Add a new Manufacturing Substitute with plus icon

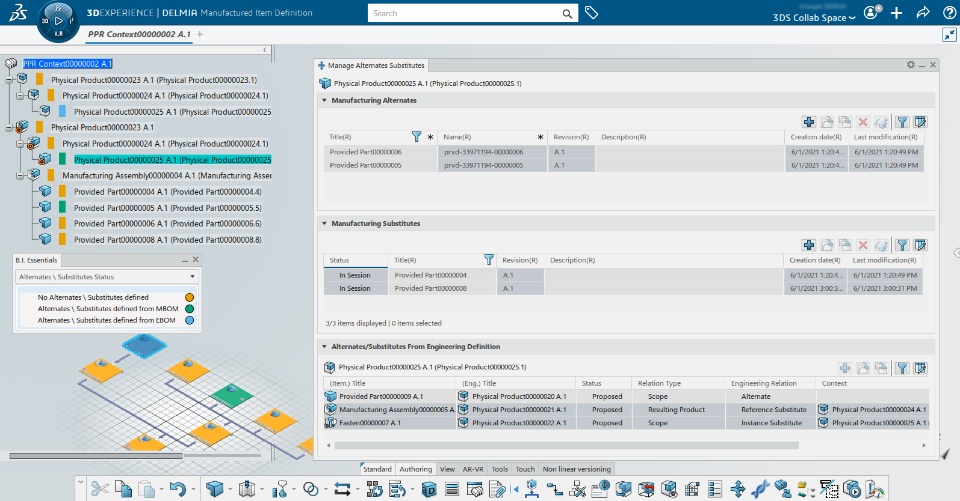pos(809,245)
